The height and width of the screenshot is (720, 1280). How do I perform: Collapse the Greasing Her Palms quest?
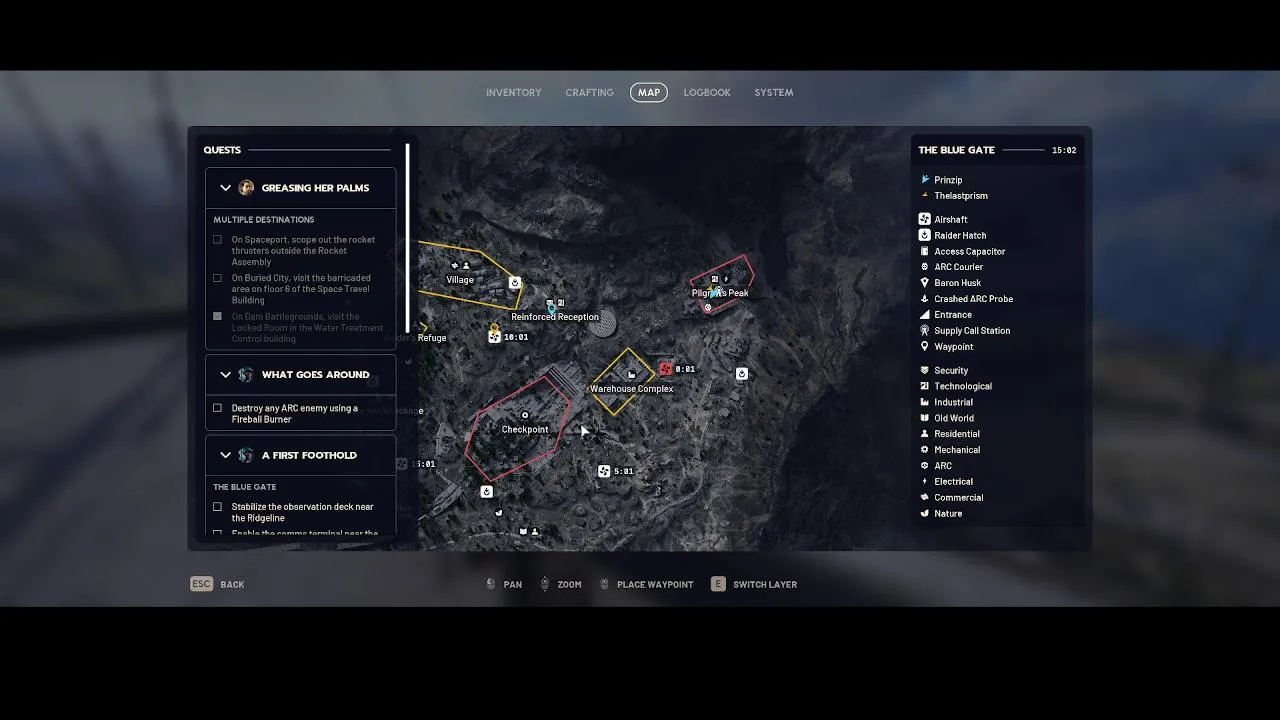(x=225, y=188)
